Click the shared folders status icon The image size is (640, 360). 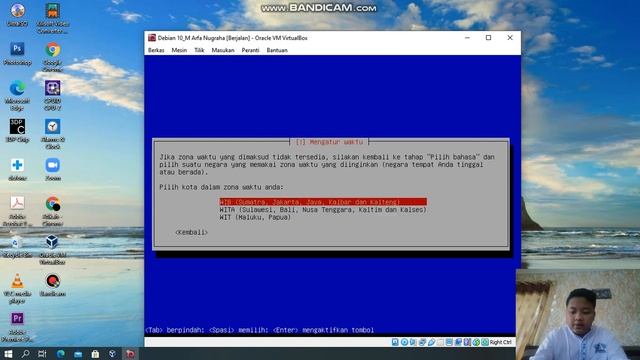click(440, 342)
